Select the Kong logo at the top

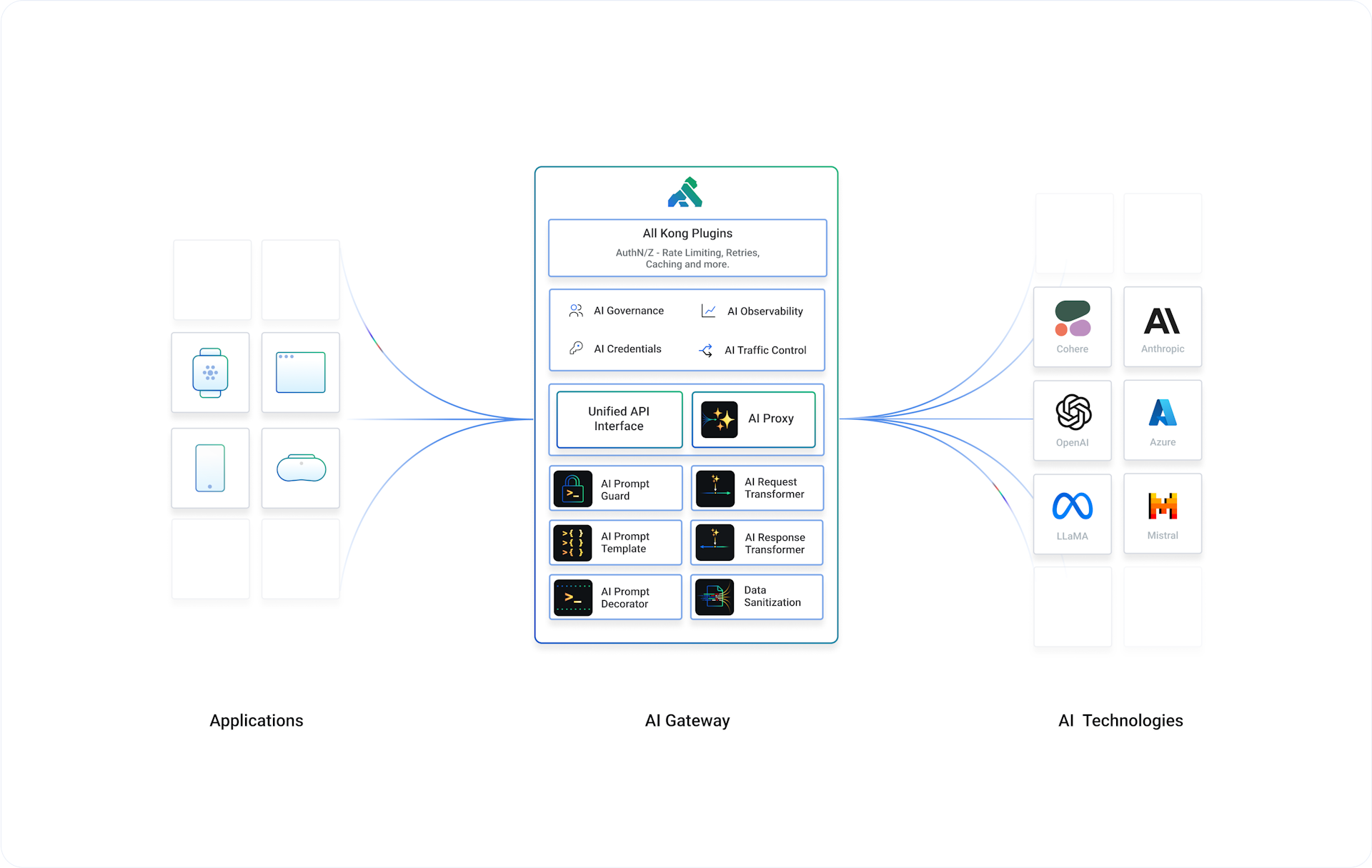click(685, 192)
